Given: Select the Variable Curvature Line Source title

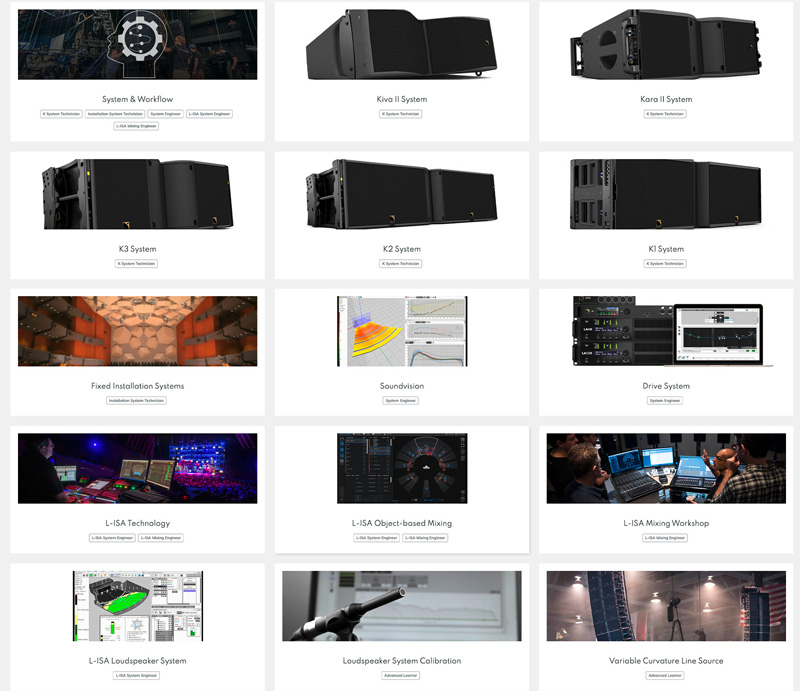Looking at the screenshot, I should tap(666, 661).
